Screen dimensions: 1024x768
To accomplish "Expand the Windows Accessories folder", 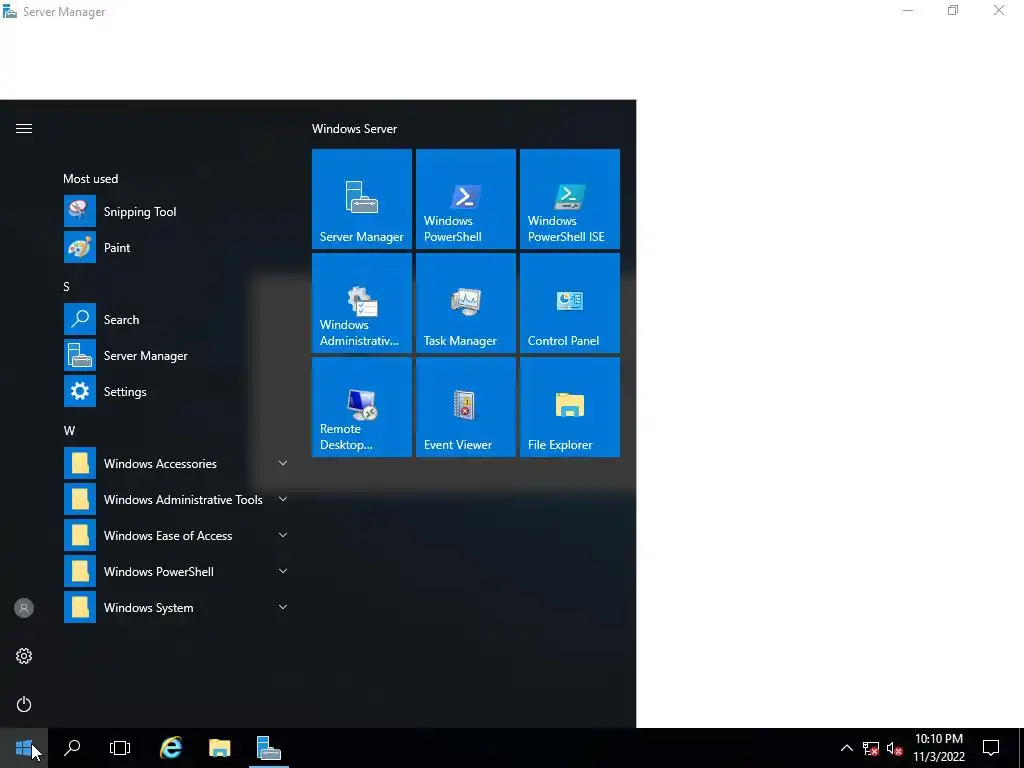I will coord(176,463).
